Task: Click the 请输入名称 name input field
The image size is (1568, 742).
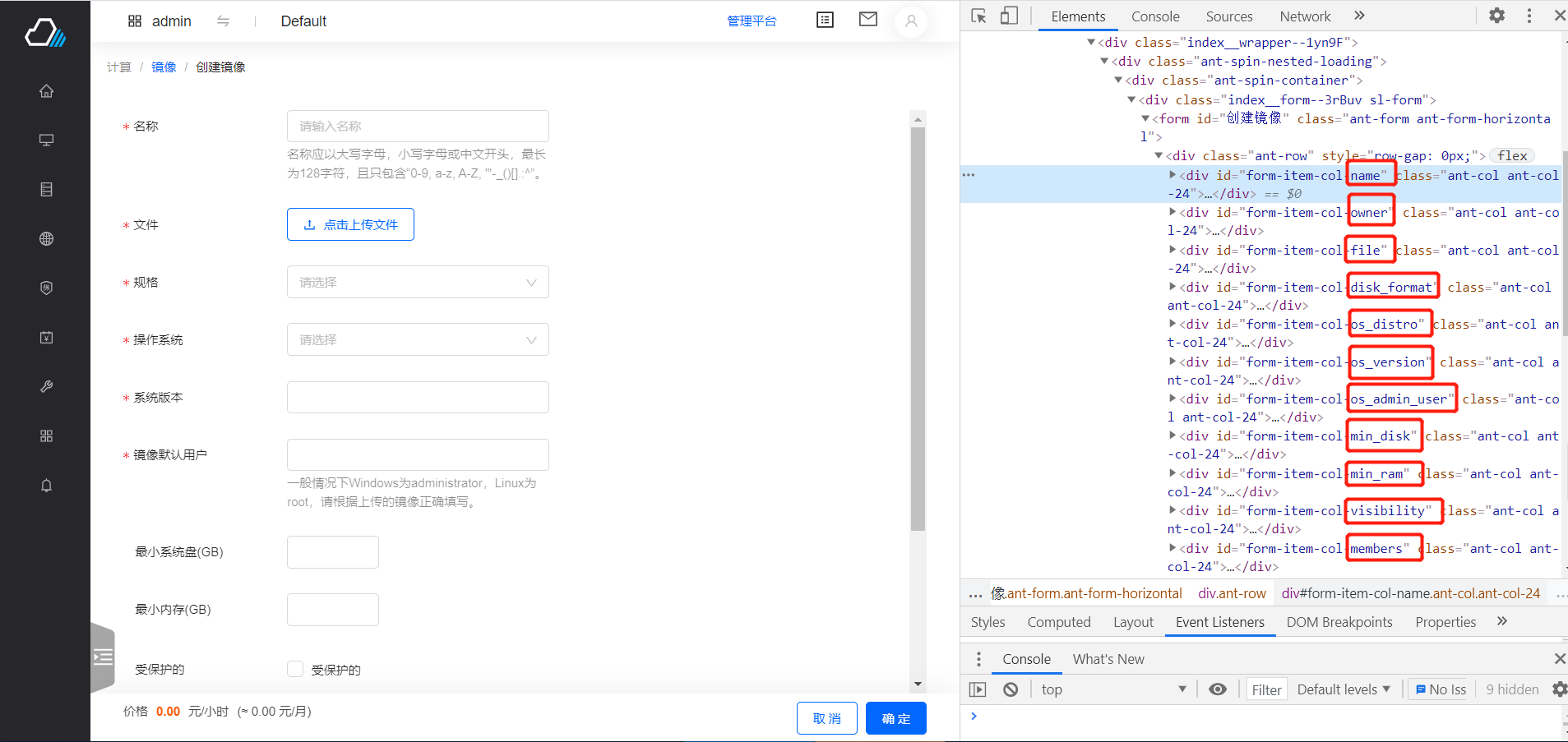Action: click(x=417, y=126)
